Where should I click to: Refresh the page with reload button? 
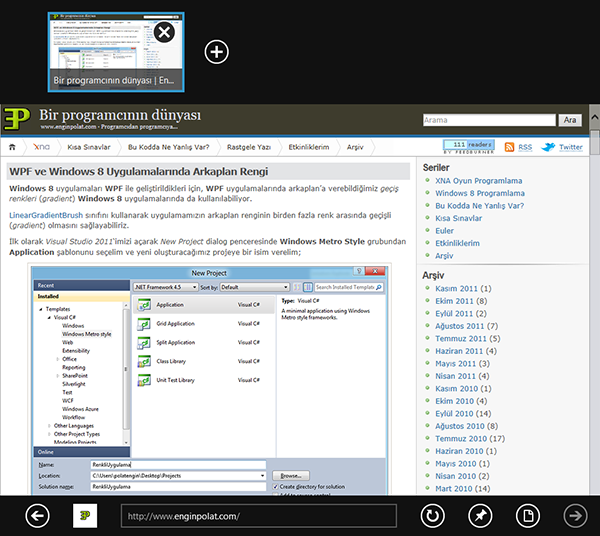(432, 516)
